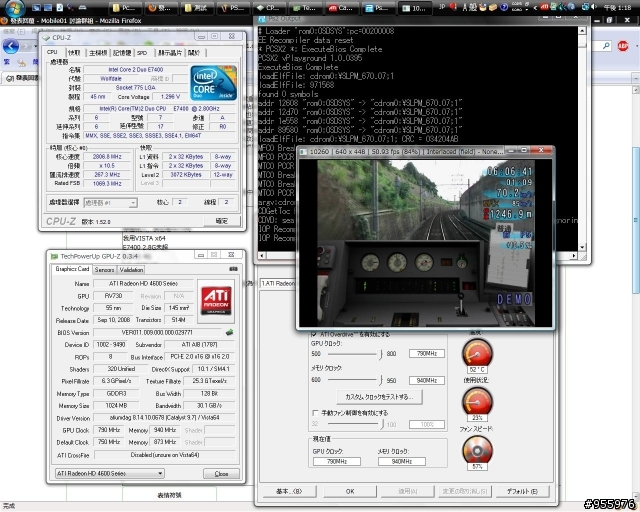Switch to the SPD tab in CPU-Z
This screenshot has width=640, height=512.
[x=141, y=52]
